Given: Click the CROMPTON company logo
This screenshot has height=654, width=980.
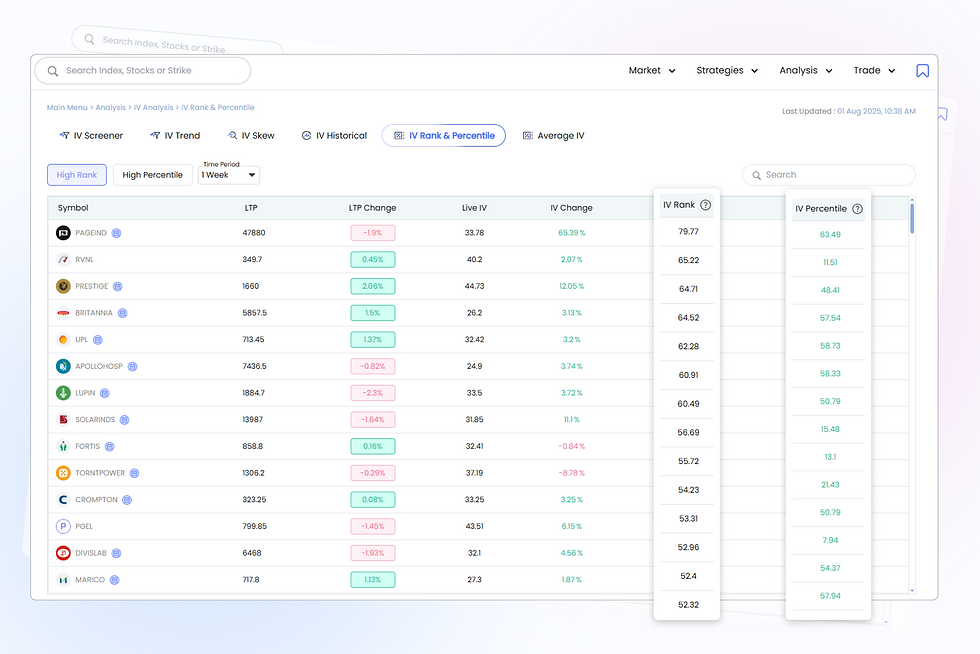Looking at the screenshot, I should point(63,500).
